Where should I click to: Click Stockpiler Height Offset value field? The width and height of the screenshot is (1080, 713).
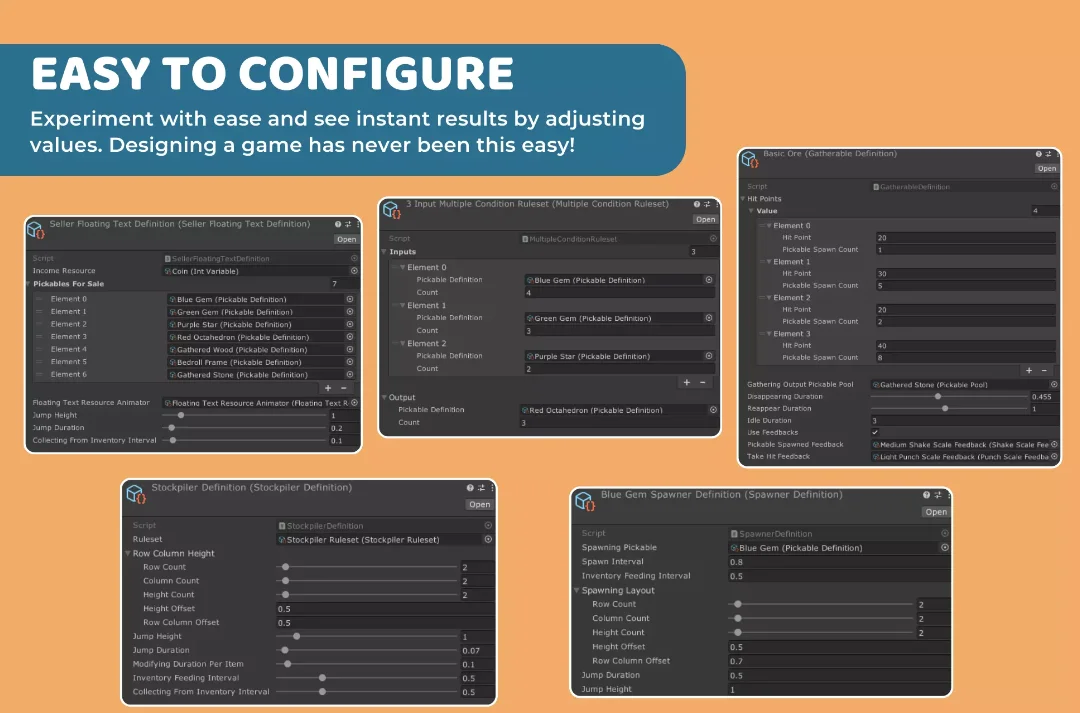(385, 609)
